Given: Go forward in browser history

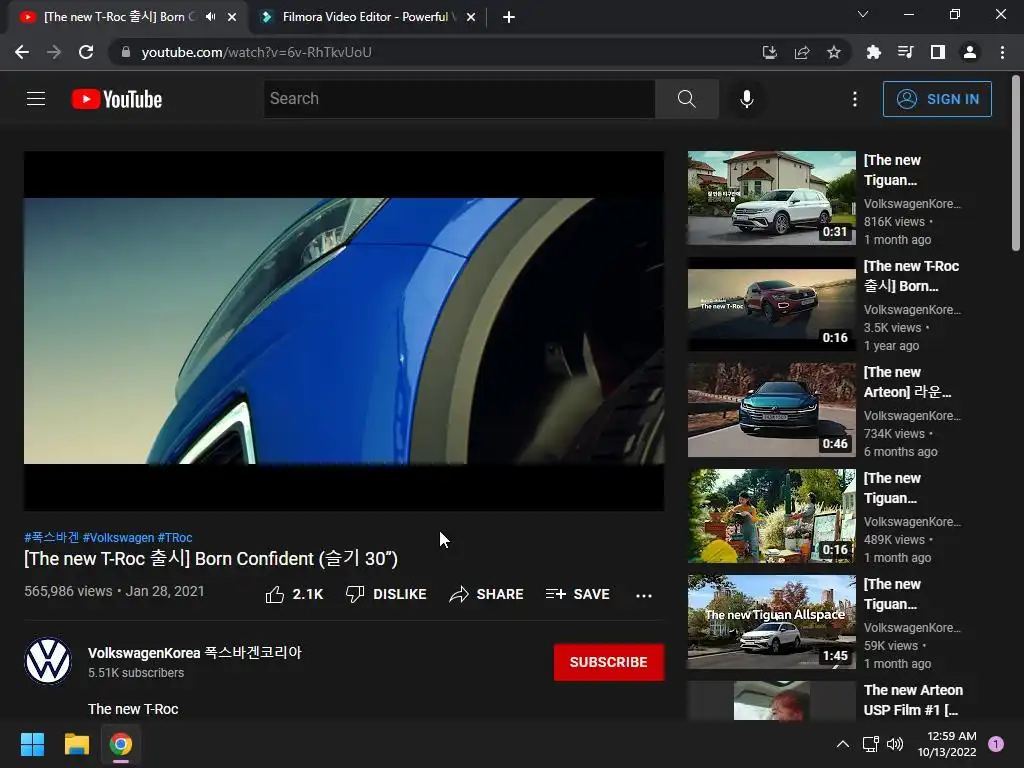Looking at the screenshot, I should [x=54, y=52].
